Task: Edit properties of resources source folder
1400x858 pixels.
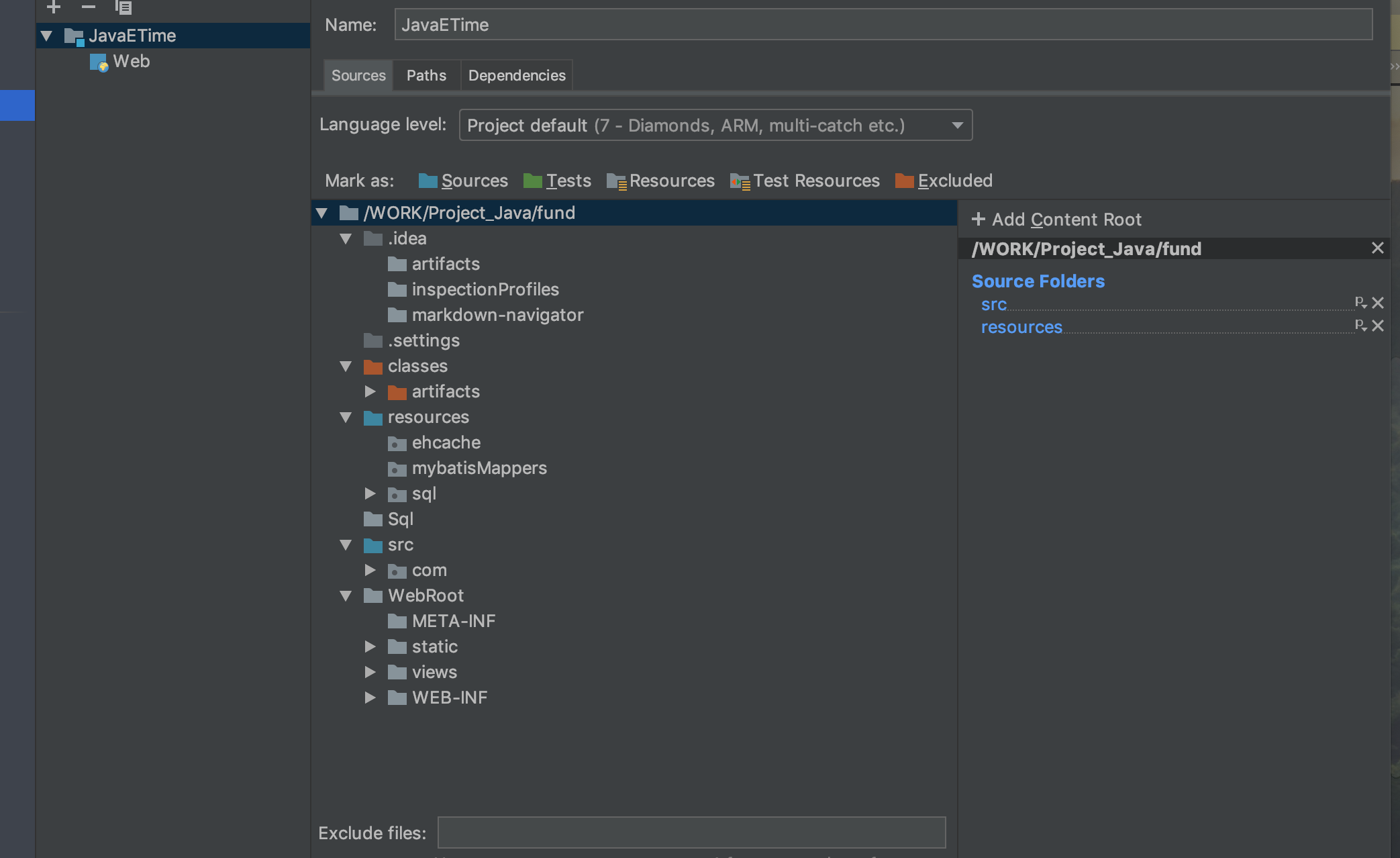Action: coord(1360,326)
